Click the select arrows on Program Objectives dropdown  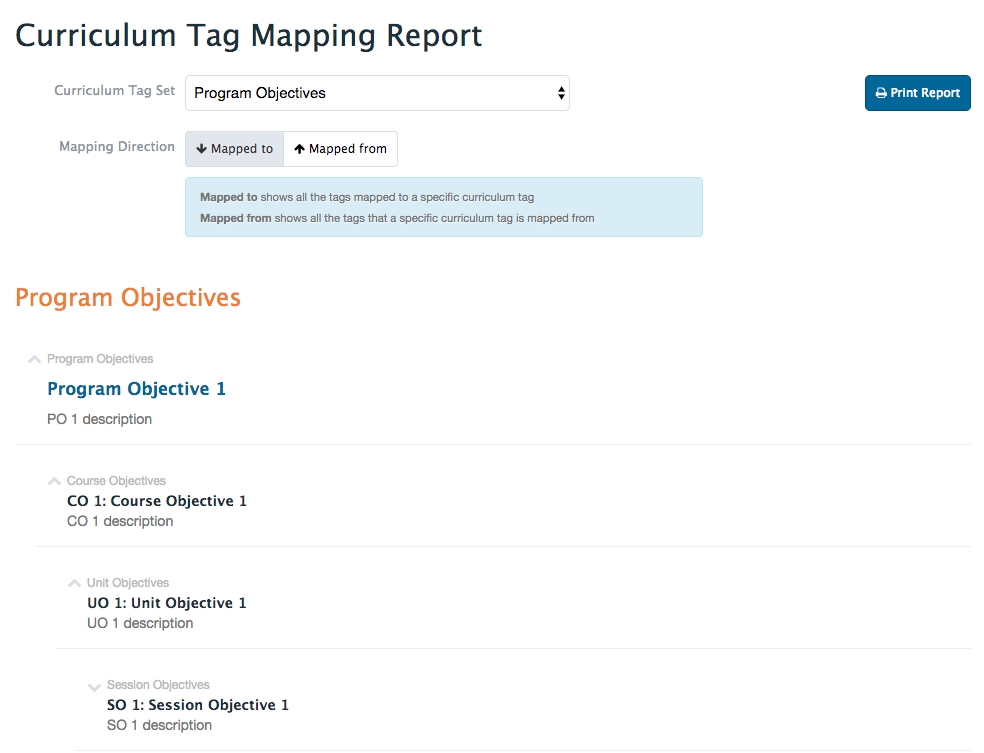coord(561,93)
